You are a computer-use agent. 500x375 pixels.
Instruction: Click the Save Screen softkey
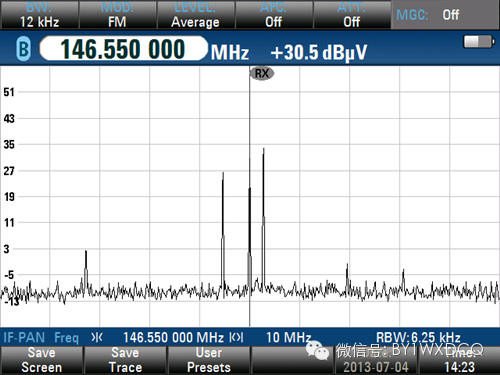41,360
